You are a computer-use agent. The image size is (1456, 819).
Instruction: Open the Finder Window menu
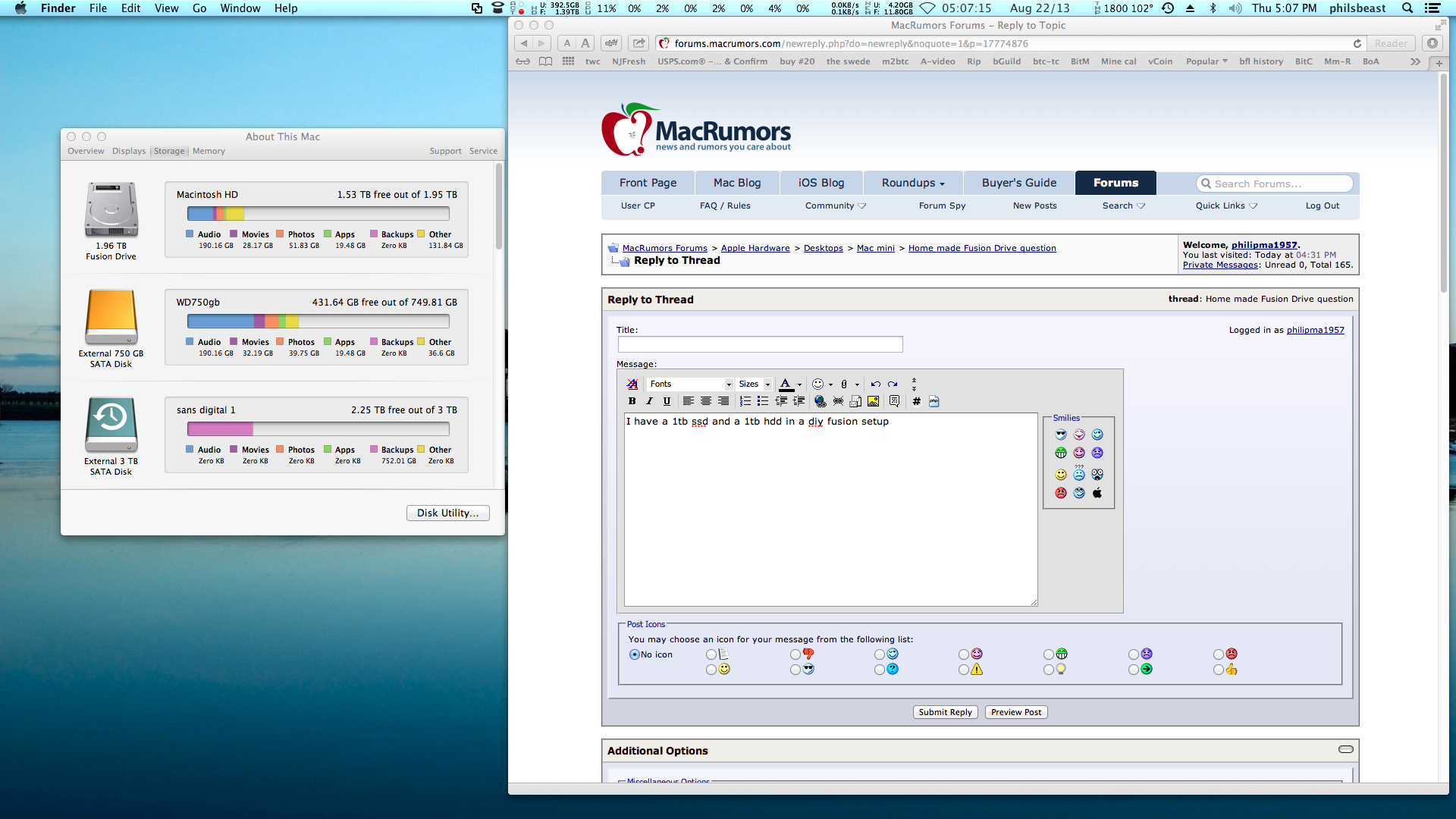tap(240, 8)
